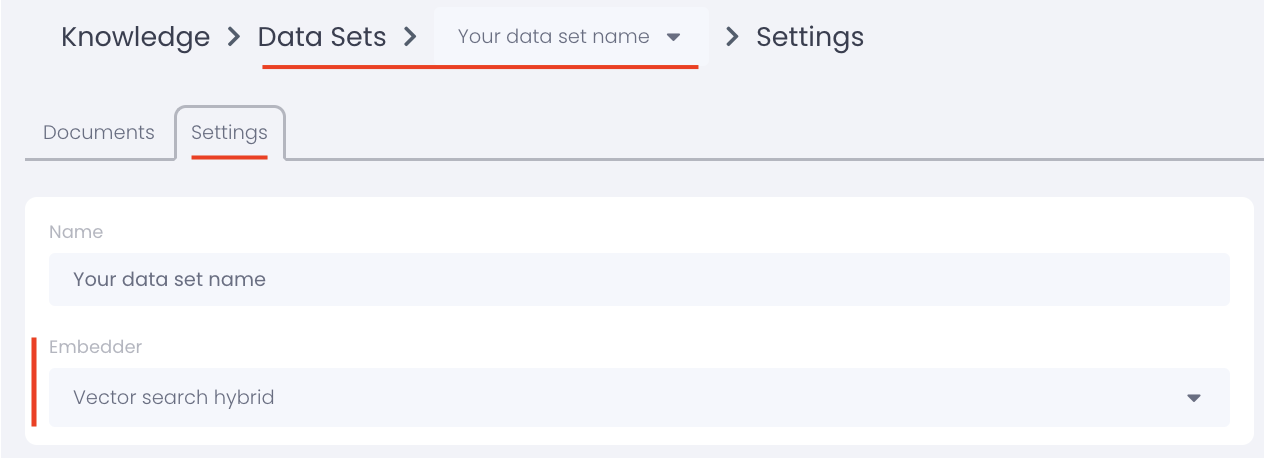Open the breadcrumb data set name selector
Viewport: 1264px width, 458px height.
[x=553, y=37]
